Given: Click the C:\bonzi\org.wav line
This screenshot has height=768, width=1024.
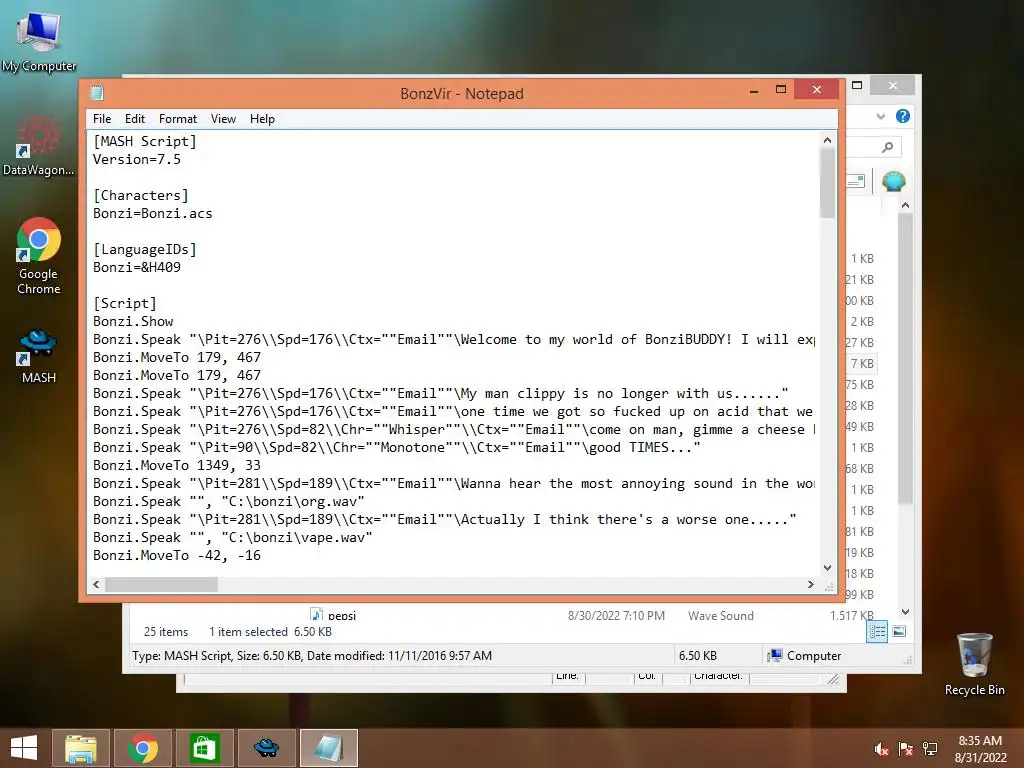Looking at the screenshot, I should tap(229, 502).
